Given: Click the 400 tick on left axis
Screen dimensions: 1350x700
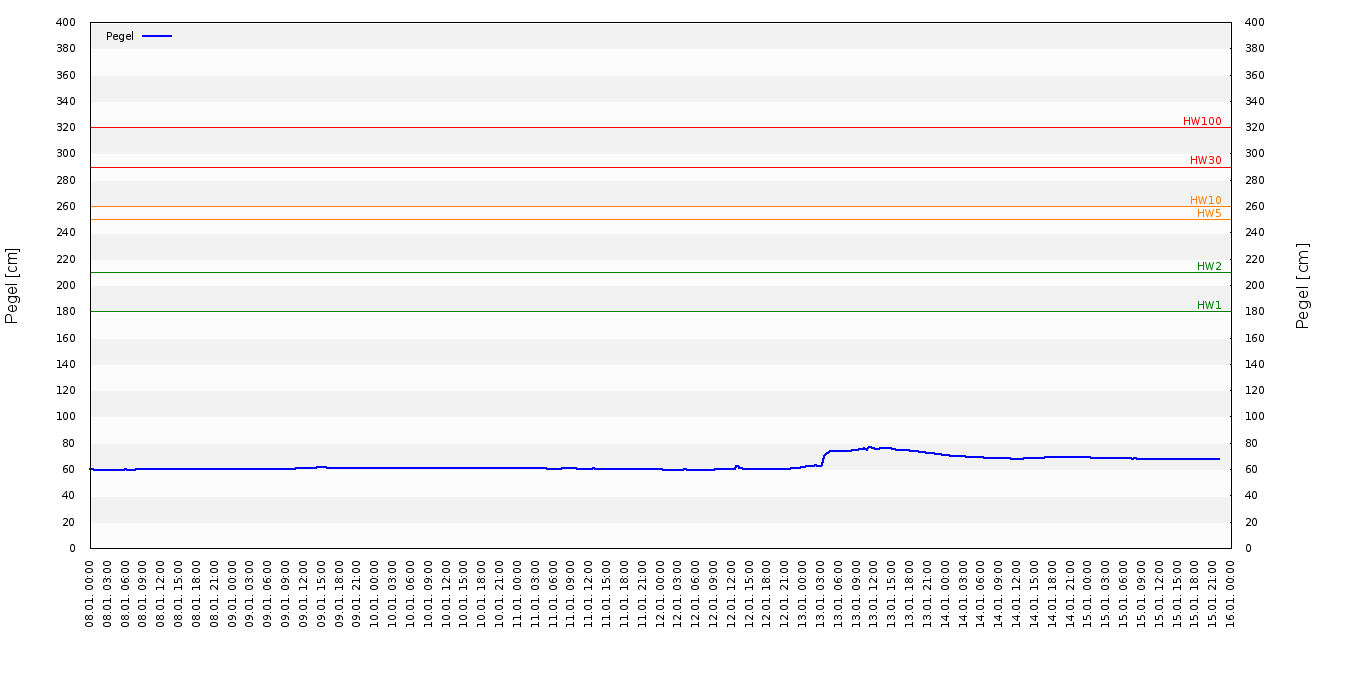Looking at the screenshot, I should click(65, 22).
